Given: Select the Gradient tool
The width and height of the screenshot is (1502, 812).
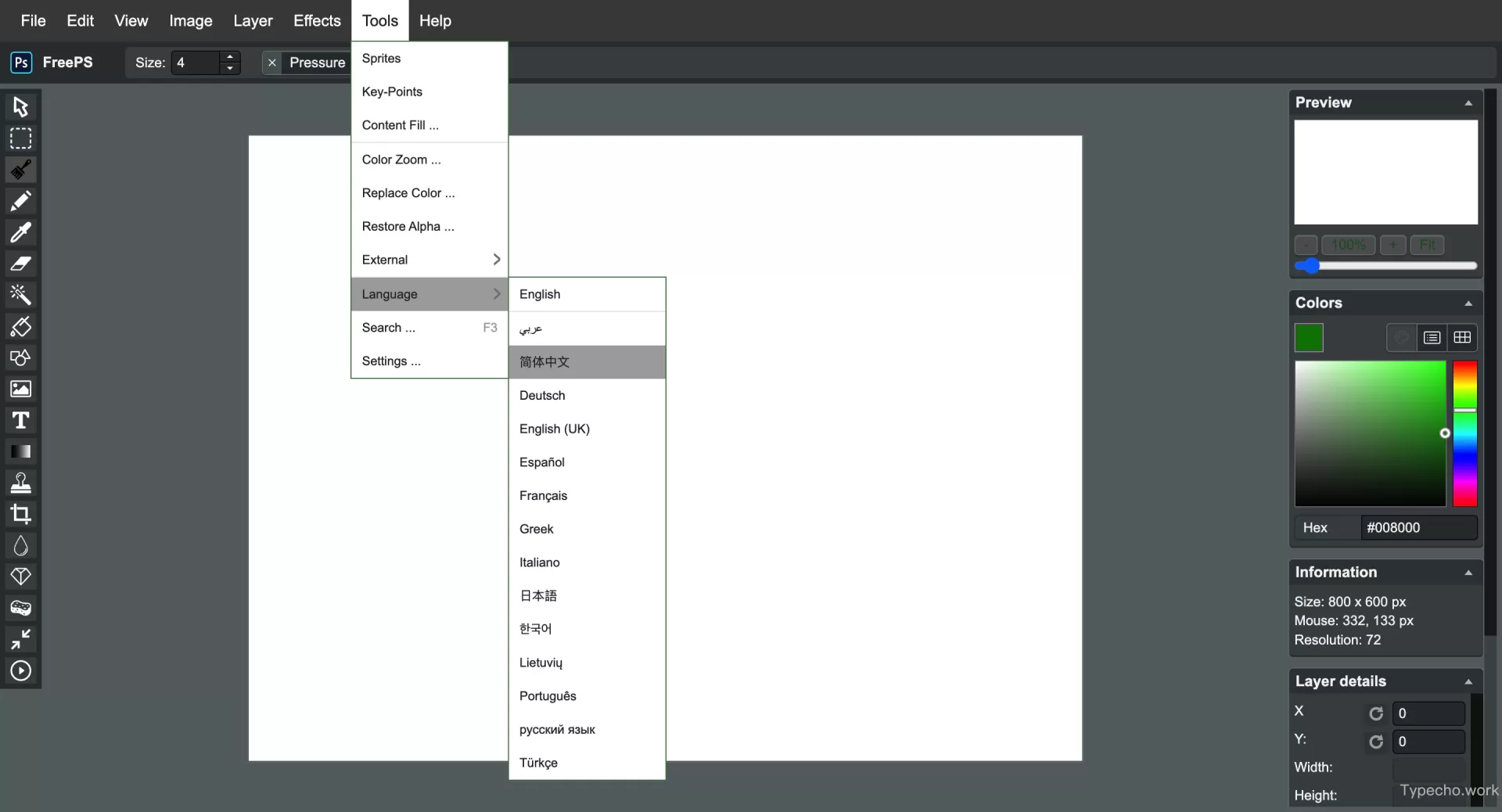Looking at the screenshot, I should pyautogui.click(x=21, y=452).
